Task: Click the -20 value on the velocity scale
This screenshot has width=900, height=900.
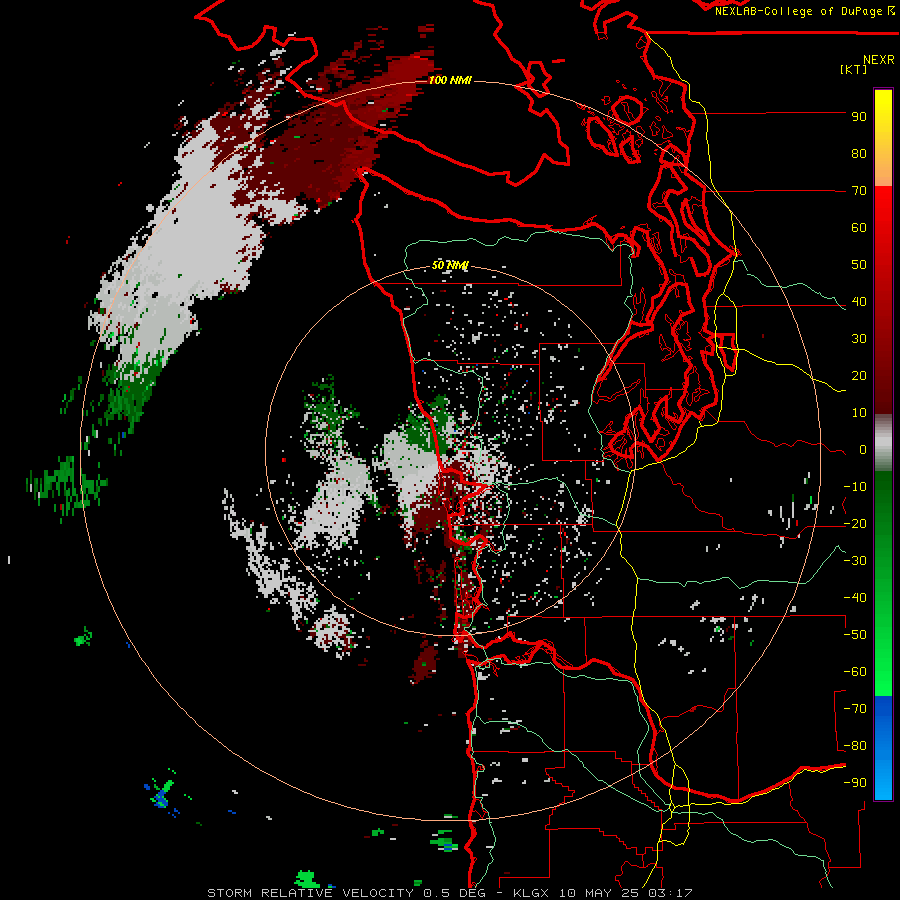Action: pyautogui.click(x=855, y=523)
